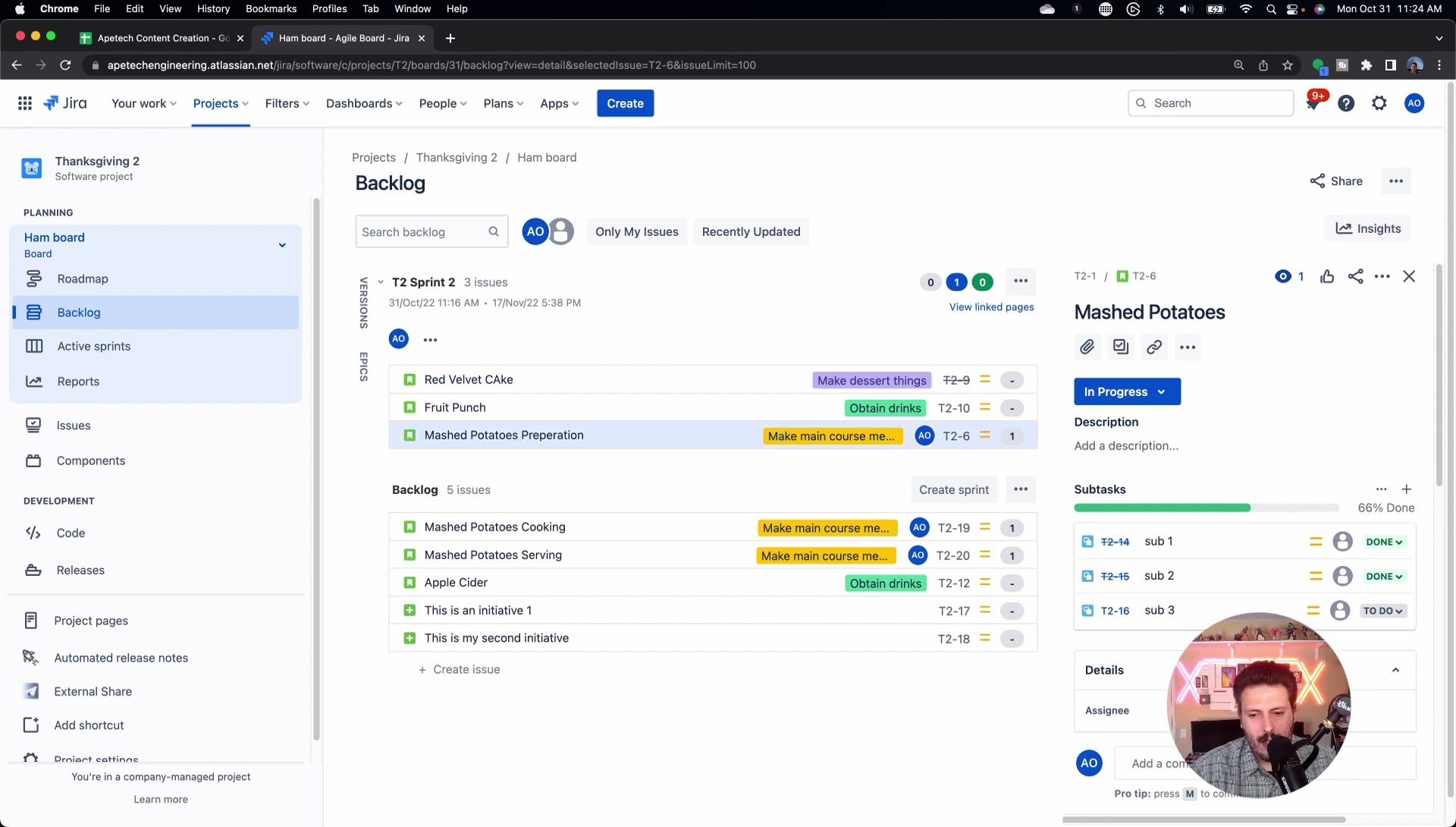Open the Projects menu

221,103
